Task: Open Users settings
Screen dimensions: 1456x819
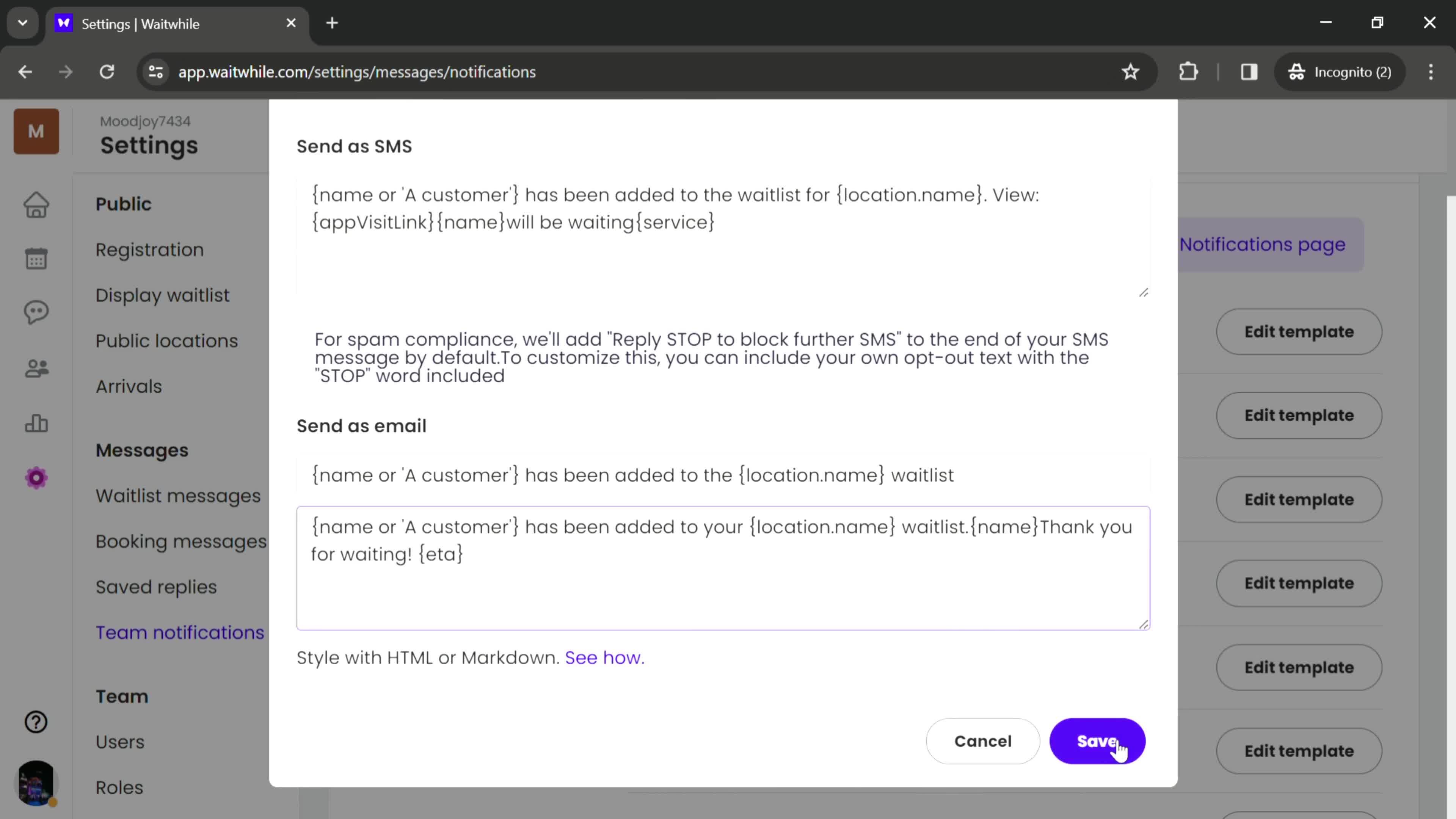Action: click(x=120, y=742)
